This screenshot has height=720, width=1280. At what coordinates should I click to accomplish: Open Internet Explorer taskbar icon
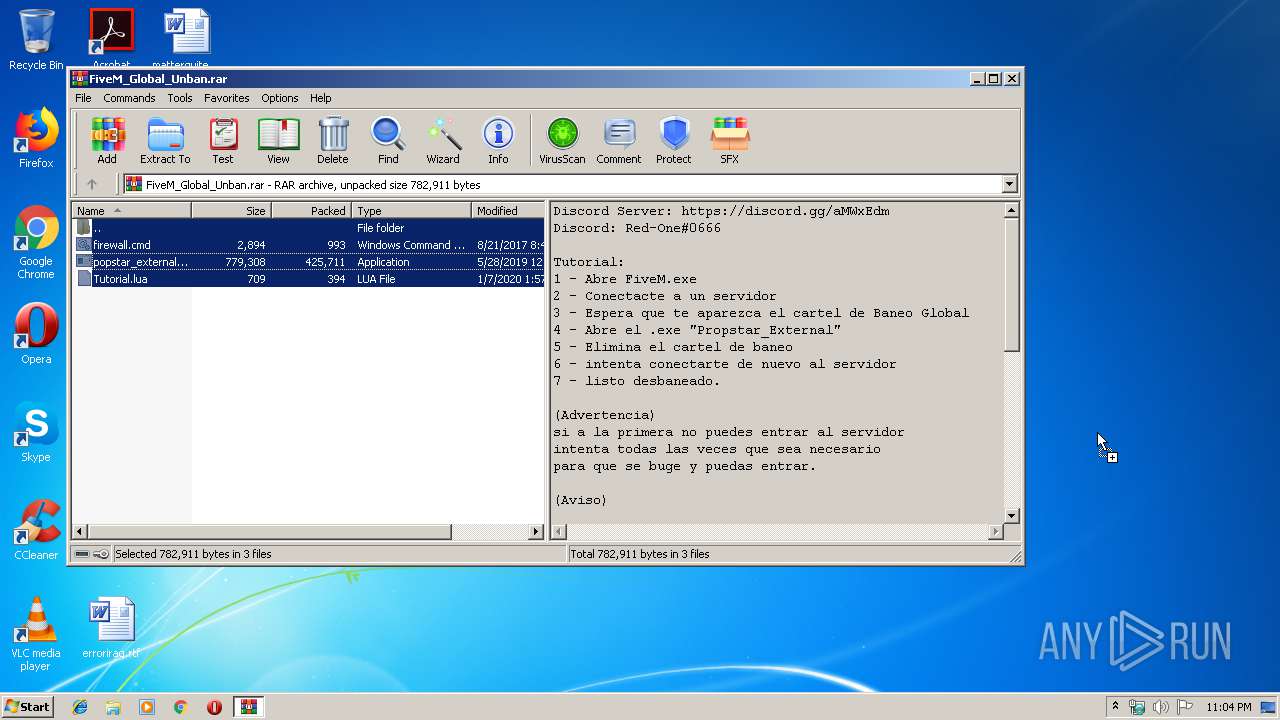(x=80, y=707)
